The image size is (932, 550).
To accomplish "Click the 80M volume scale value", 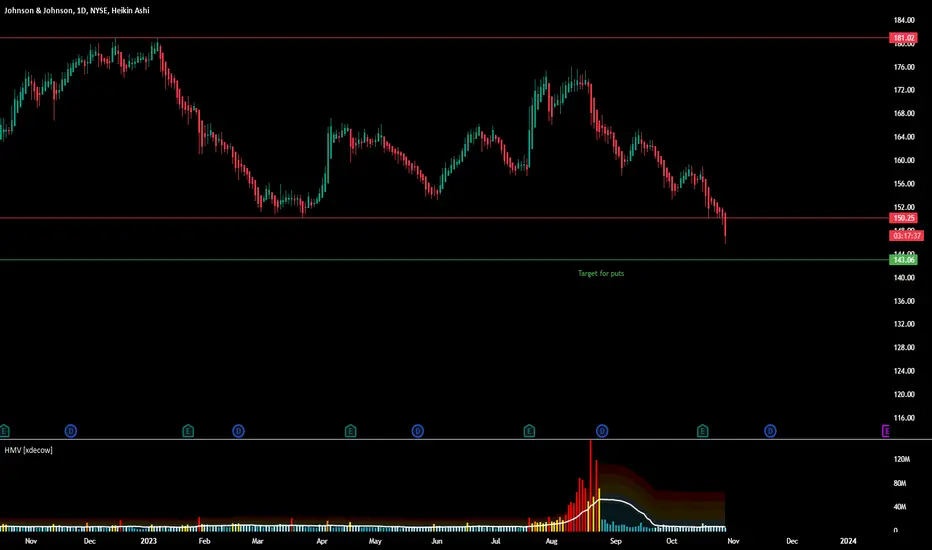I will point(900,483).
